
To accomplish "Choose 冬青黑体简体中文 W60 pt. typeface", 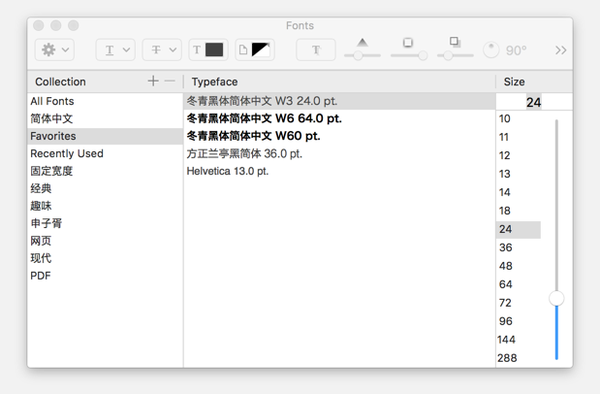I will 339,136.
